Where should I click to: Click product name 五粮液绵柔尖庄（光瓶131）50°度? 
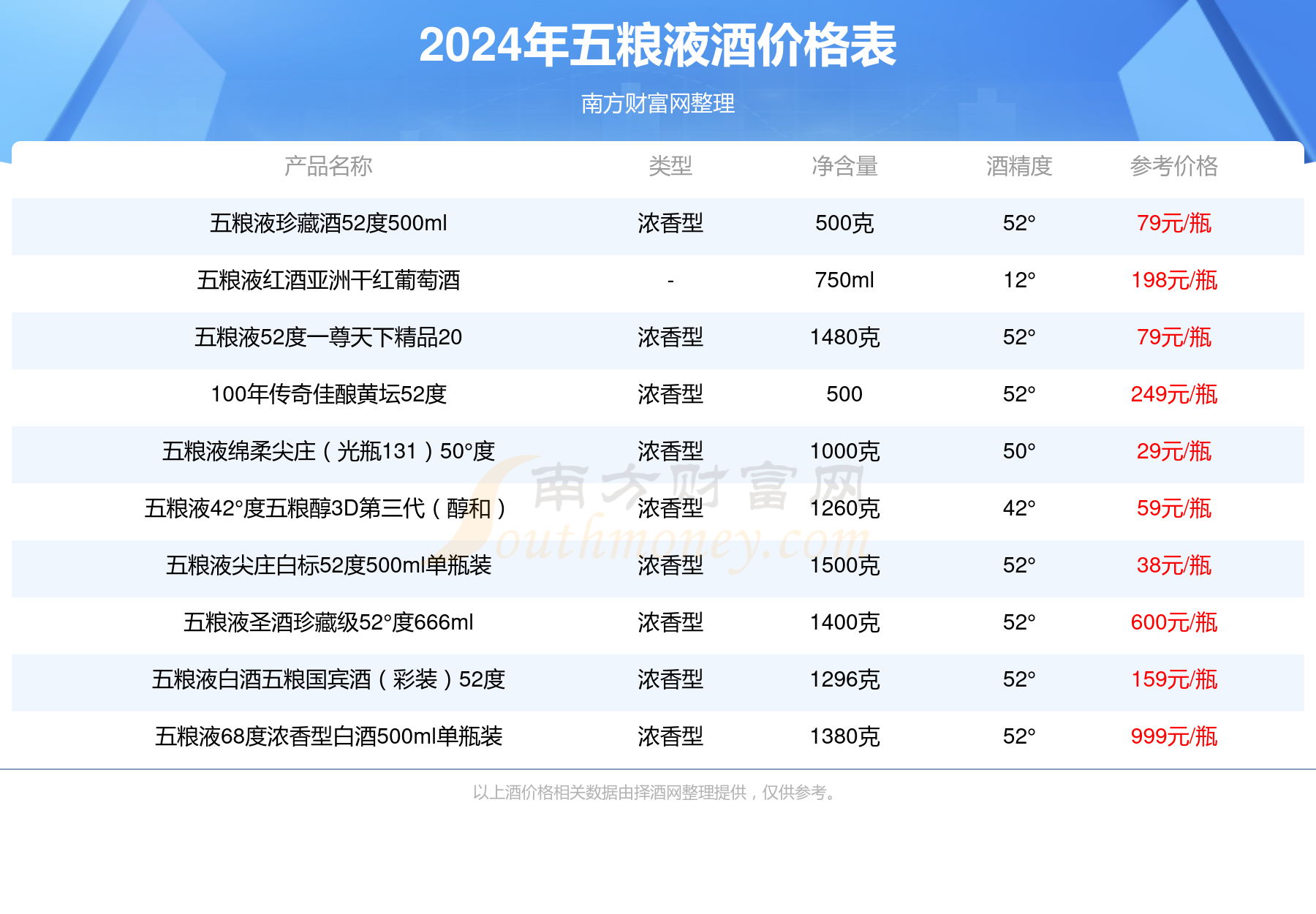click(328, 451)
